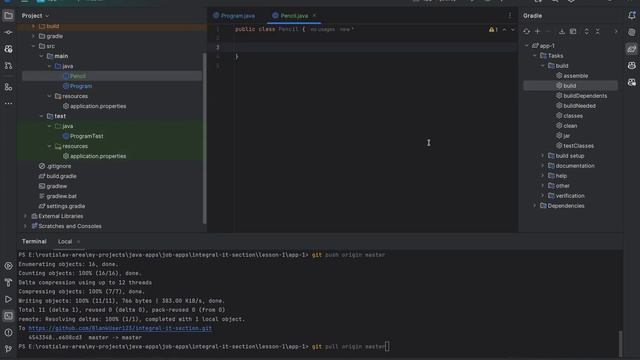Open the Problems tool window icon
This screenshot has height=360, width=640.
pos(8,332)
